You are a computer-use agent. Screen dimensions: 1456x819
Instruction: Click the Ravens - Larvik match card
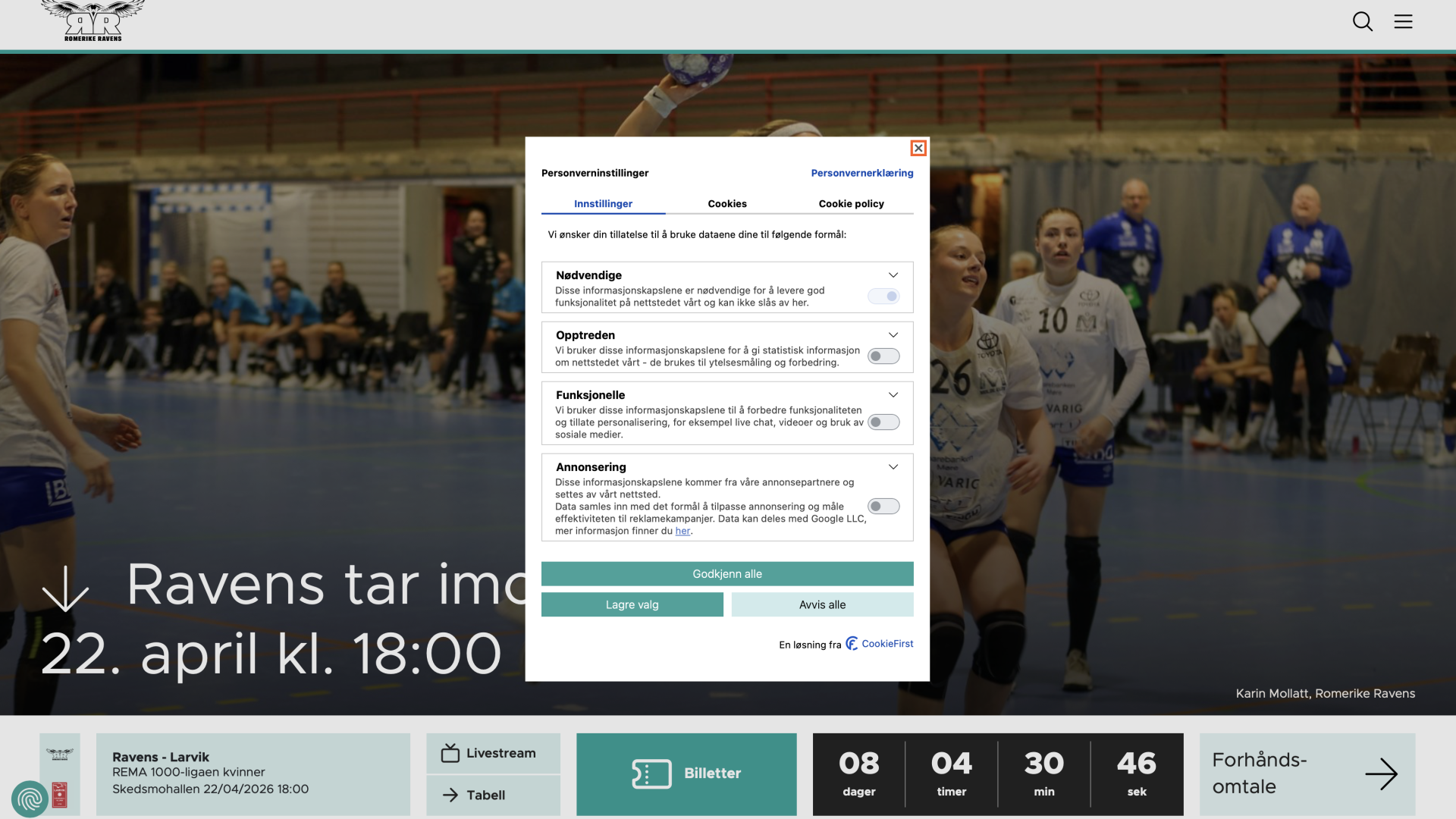tap(253, 773)
